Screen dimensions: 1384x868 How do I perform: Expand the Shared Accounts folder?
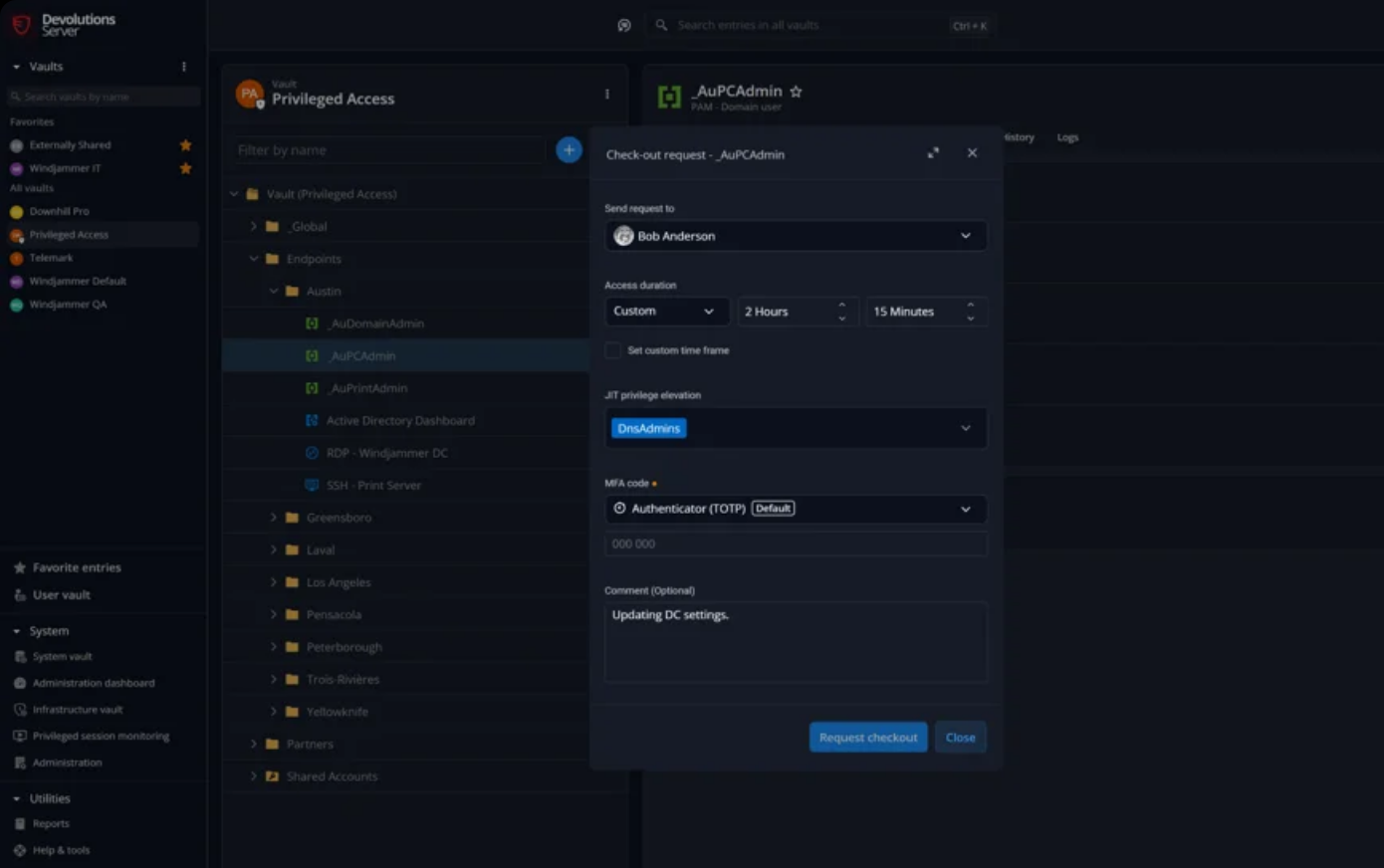point(254,776)
